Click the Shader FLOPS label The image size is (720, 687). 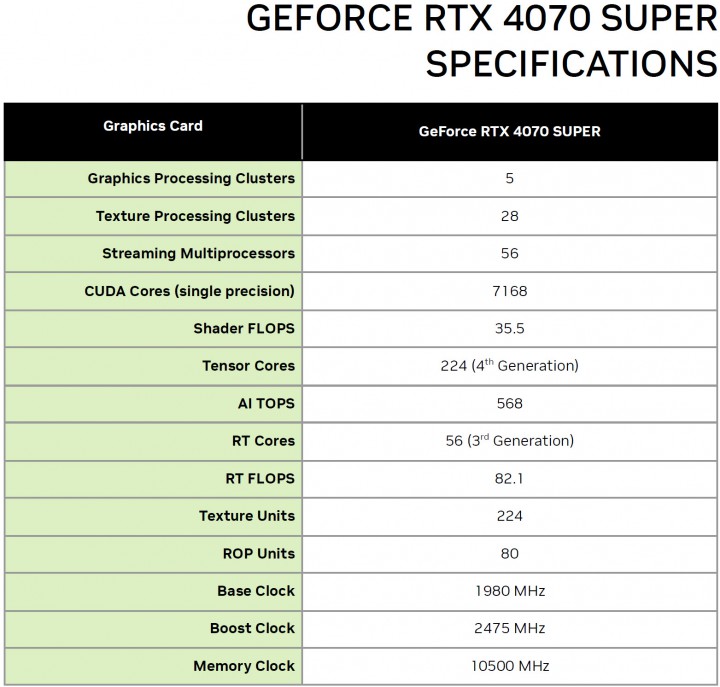[x=244, y=328]
